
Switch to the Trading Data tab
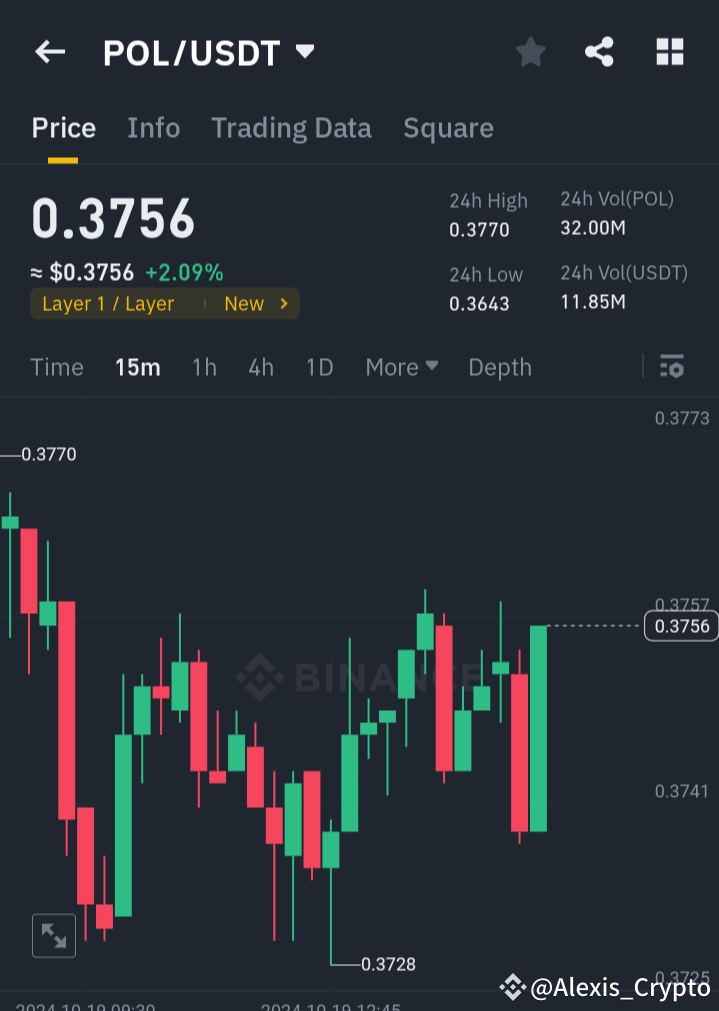291,128
